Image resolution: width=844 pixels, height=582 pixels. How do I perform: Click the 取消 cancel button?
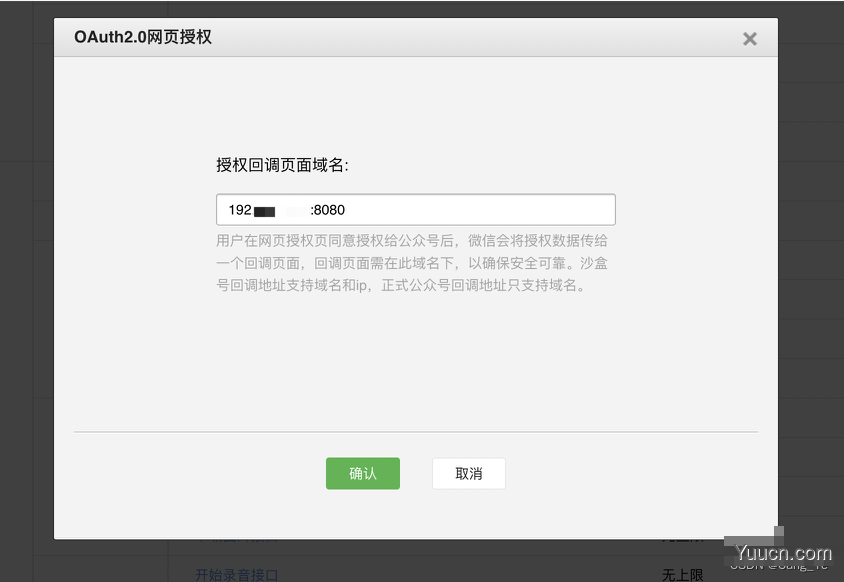tap(468, 473)
